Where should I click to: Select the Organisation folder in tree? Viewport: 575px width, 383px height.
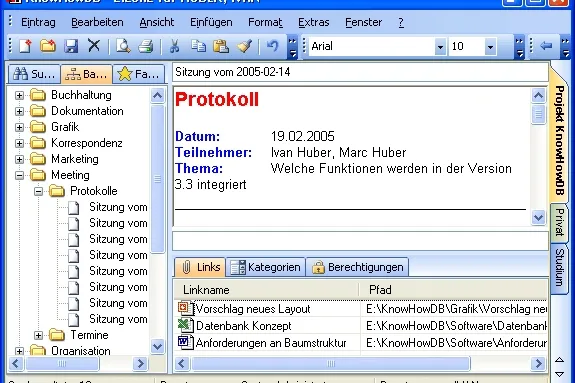(80, 351)
